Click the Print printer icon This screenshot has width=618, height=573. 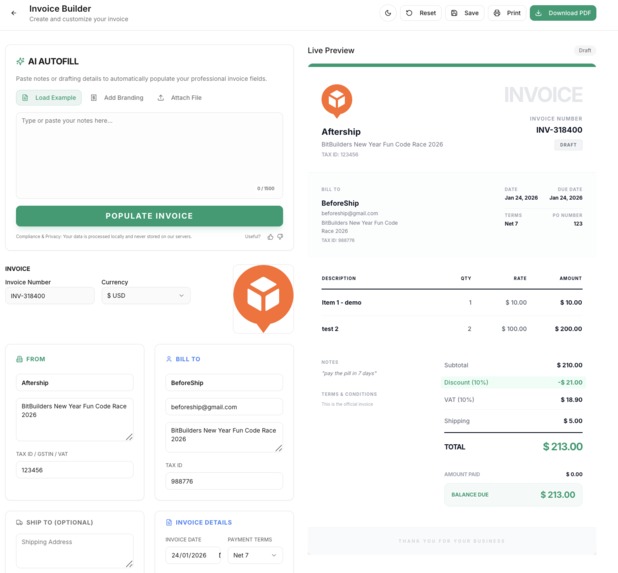tap(497, 13)
